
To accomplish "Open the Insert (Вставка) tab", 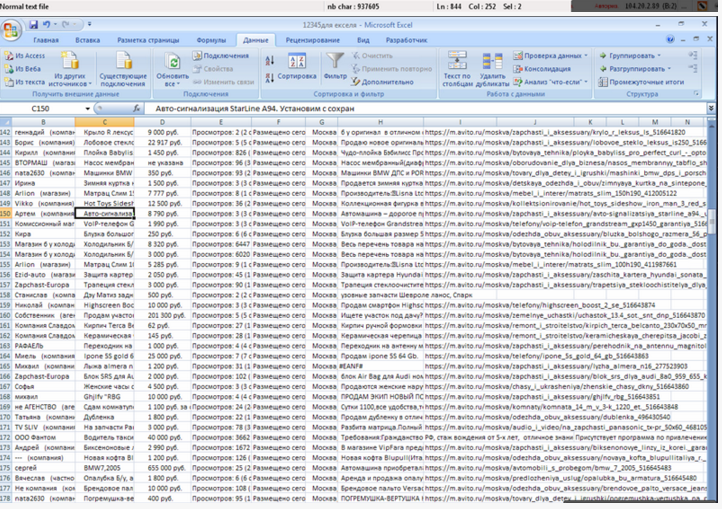I will (x=87, y=40).
